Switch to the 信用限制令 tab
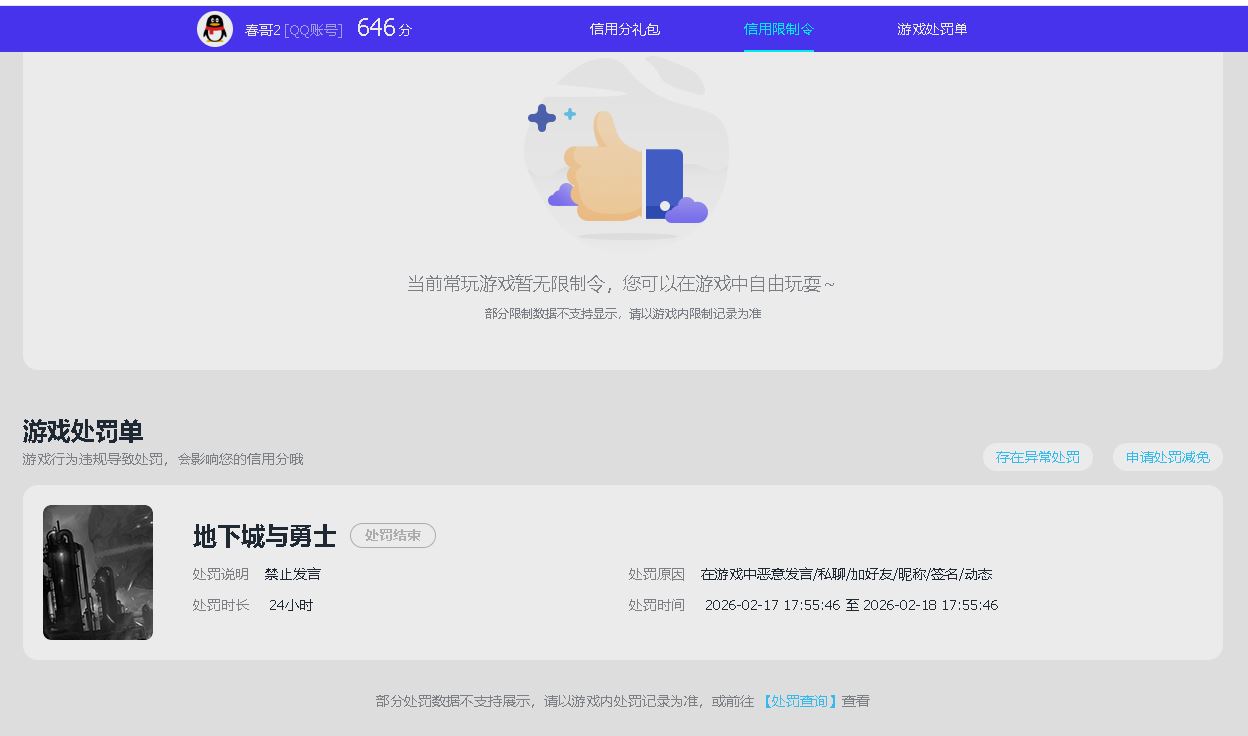Viewport: 1248px width, 736px height. (x=778, y=29)
